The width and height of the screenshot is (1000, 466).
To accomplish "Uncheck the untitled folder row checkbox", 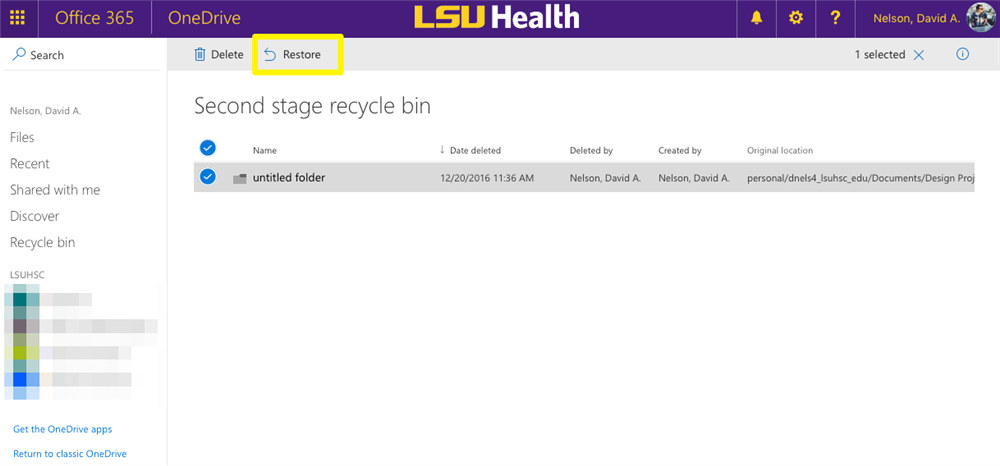I will click(208, 177).
